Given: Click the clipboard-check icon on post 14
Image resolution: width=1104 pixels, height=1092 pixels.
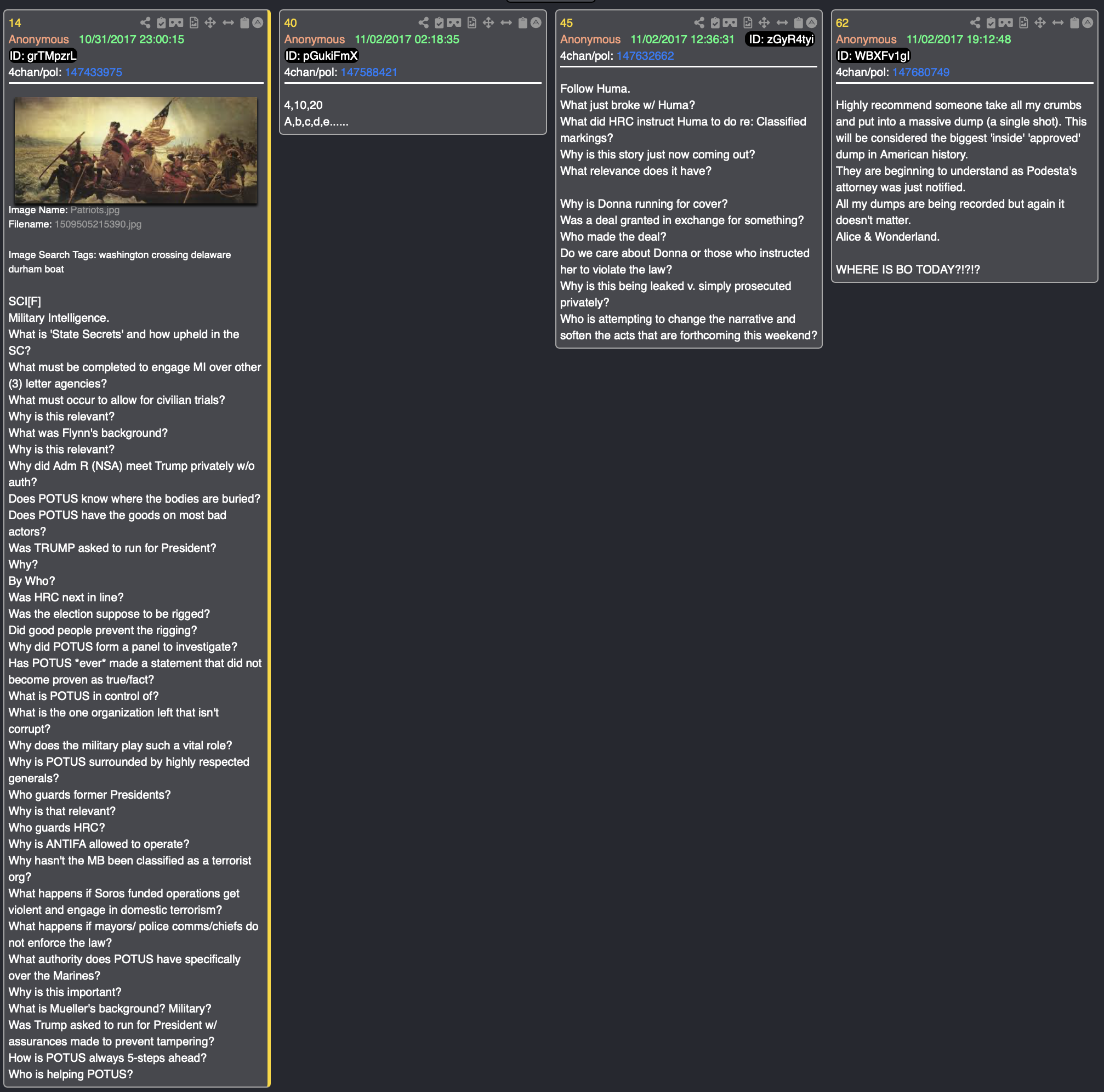Looking at the screenshot, I should click(x=161, y=23).
